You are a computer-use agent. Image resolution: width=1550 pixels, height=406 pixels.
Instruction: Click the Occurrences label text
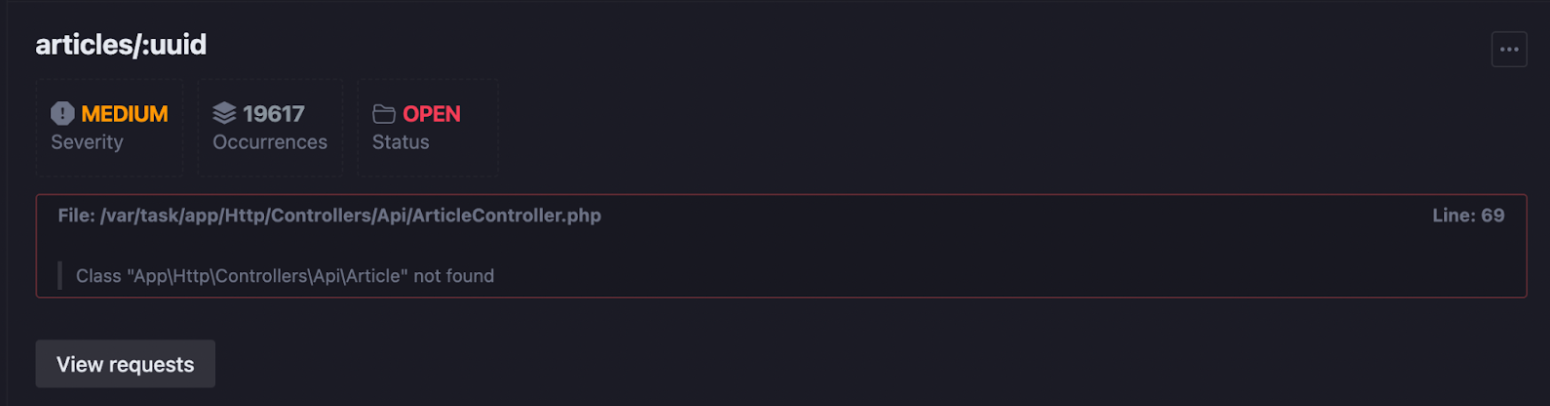[270, 142]
